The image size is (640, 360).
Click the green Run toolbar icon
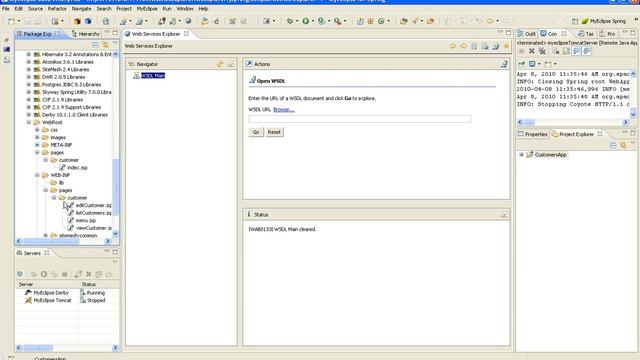[x=305, y=21]
